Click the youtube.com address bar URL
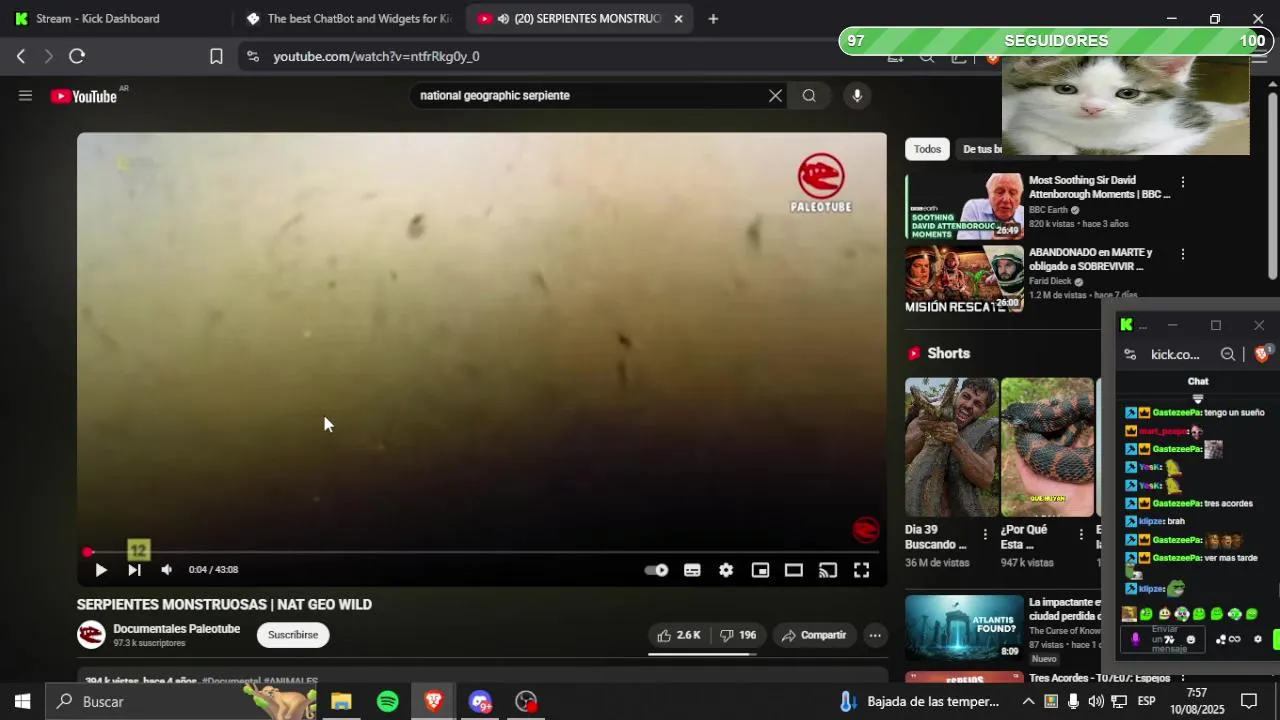Image resolution: width=1280 pixels, height=720 pixels. click(x=377, y=56)
